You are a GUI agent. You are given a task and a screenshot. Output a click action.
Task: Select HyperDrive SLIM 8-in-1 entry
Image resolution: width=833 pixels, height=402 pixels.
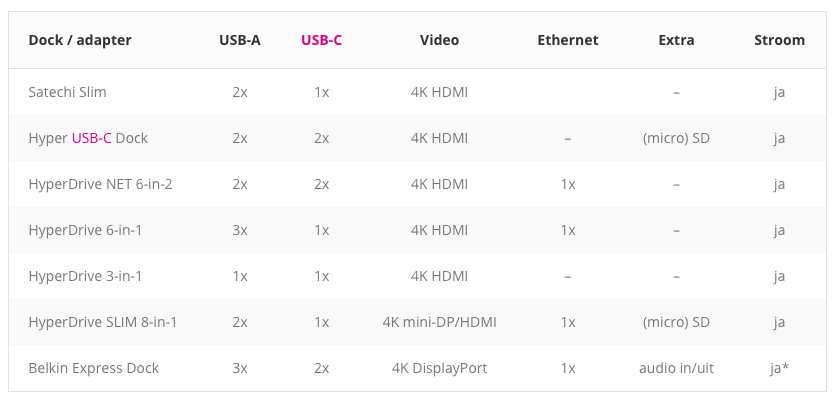point(103,322)
